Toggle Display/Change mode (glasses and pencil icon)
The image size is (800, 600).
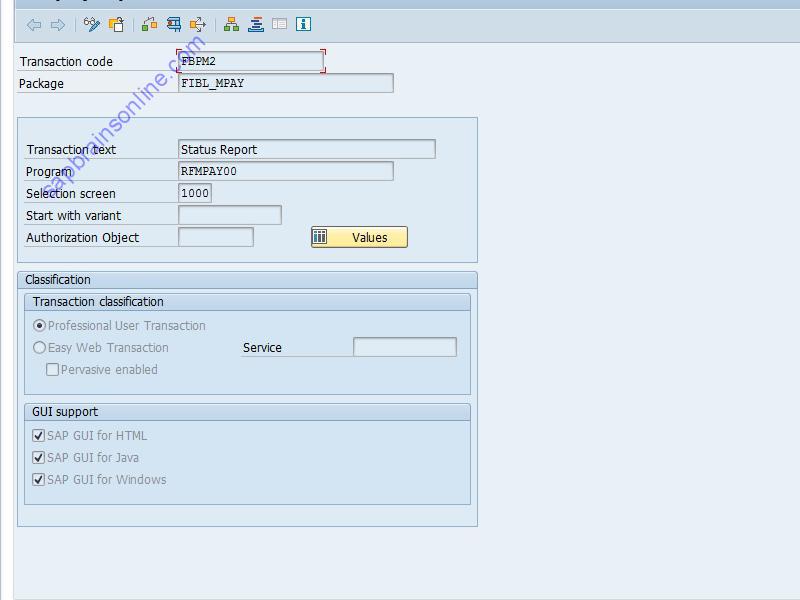[92, 24]
